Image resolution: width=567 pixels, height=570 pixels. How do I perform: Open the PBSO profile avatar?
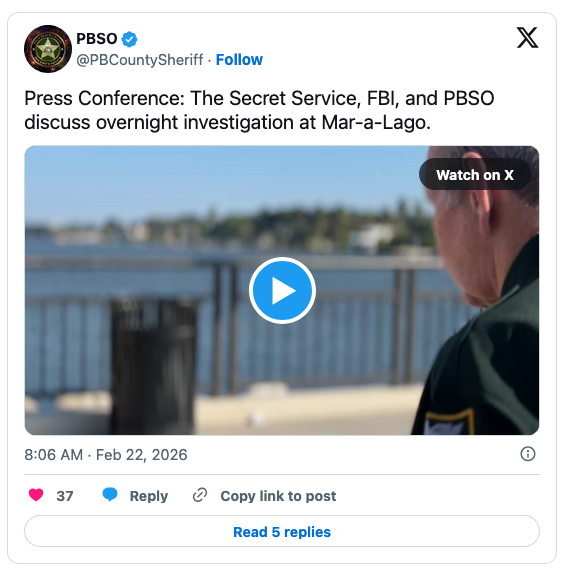coord(48,49)
